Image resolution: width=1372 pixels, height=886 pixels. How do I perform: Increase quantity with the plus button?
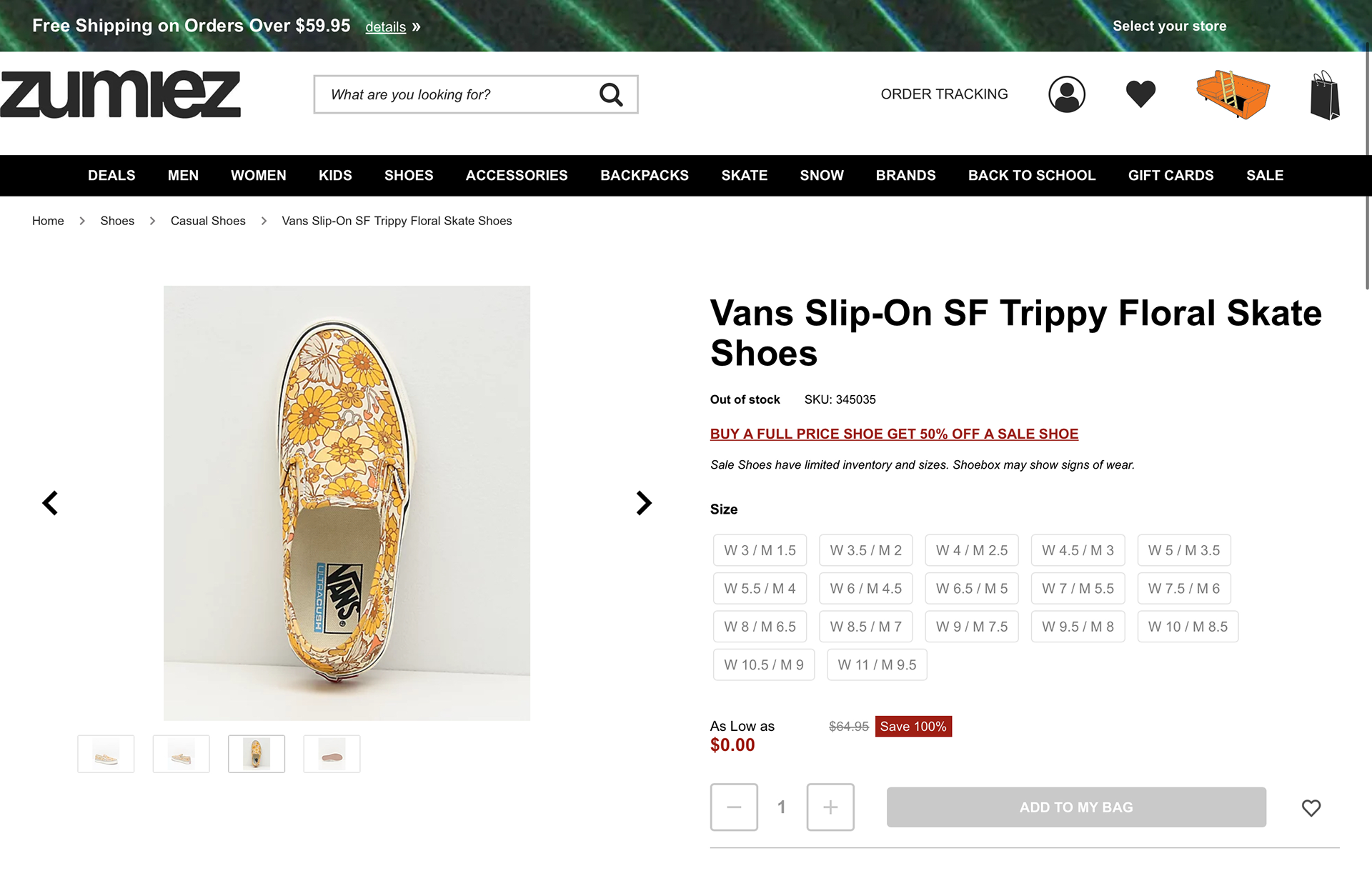(x=830, y=807)
